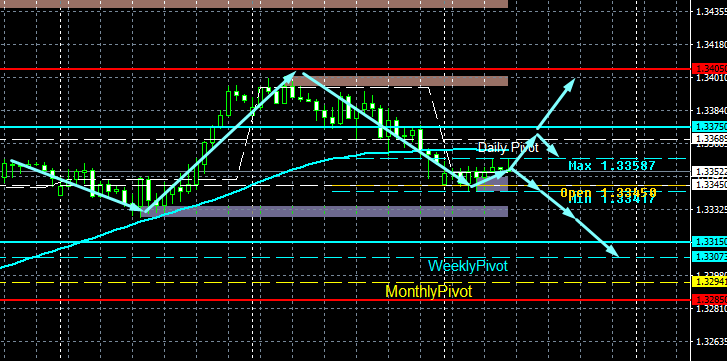Click the lowest downward forecast arrow tip
The height and width of the screenshot is (361, 727).
coord(614,253)
